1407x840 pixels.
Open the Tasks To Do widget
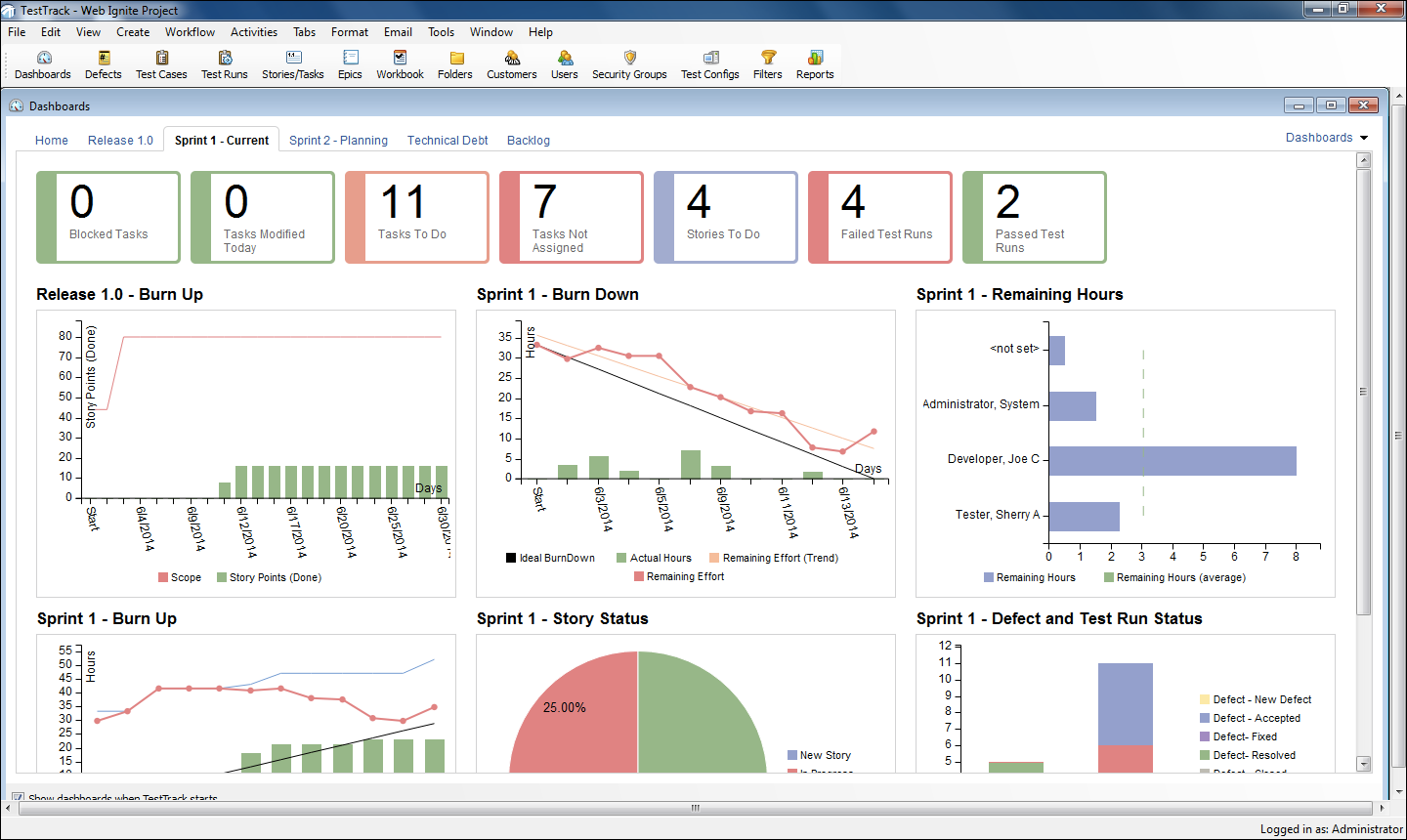(417, 217)
